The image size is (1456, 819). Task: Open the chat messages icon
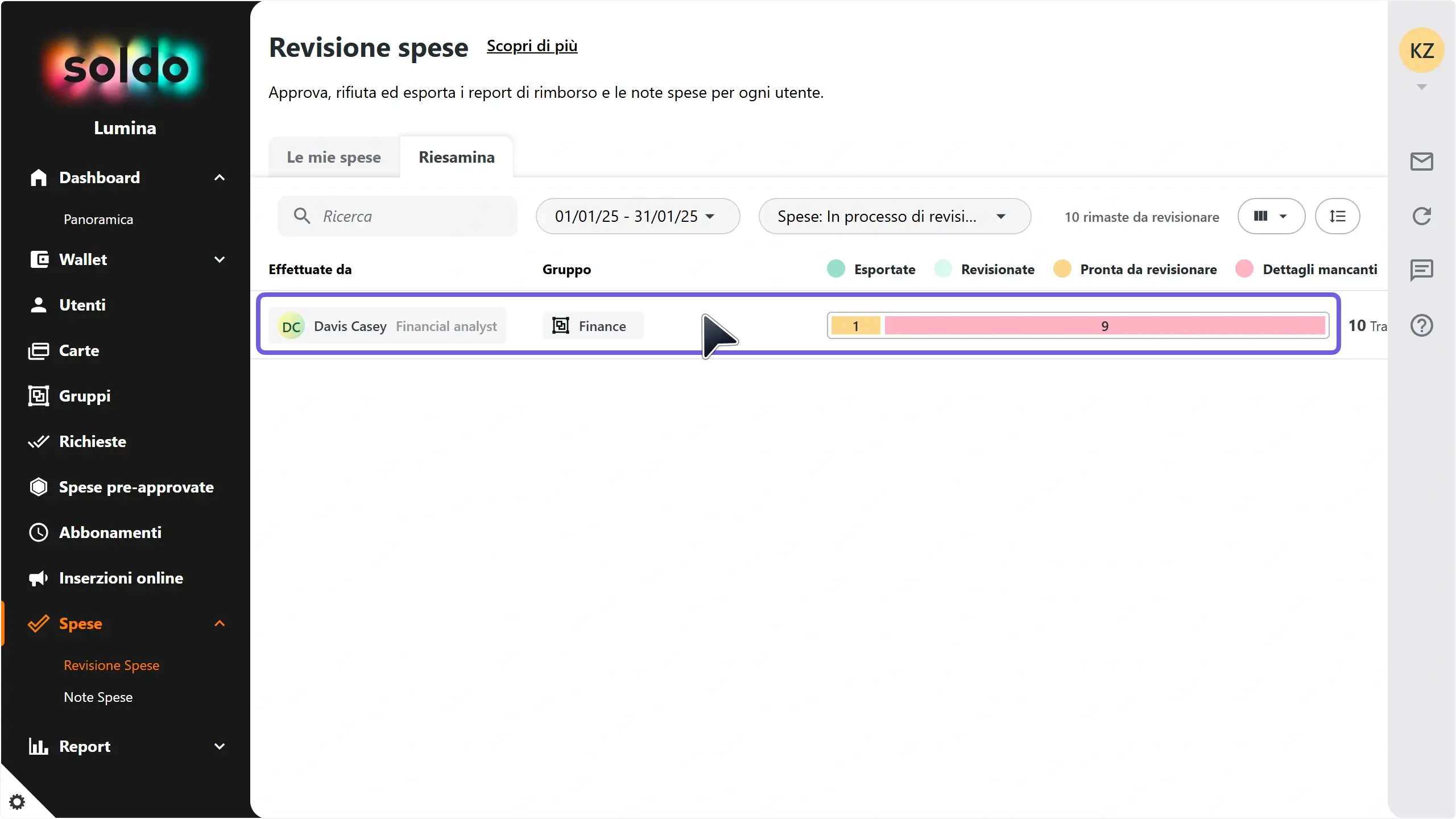[1421, 270]
